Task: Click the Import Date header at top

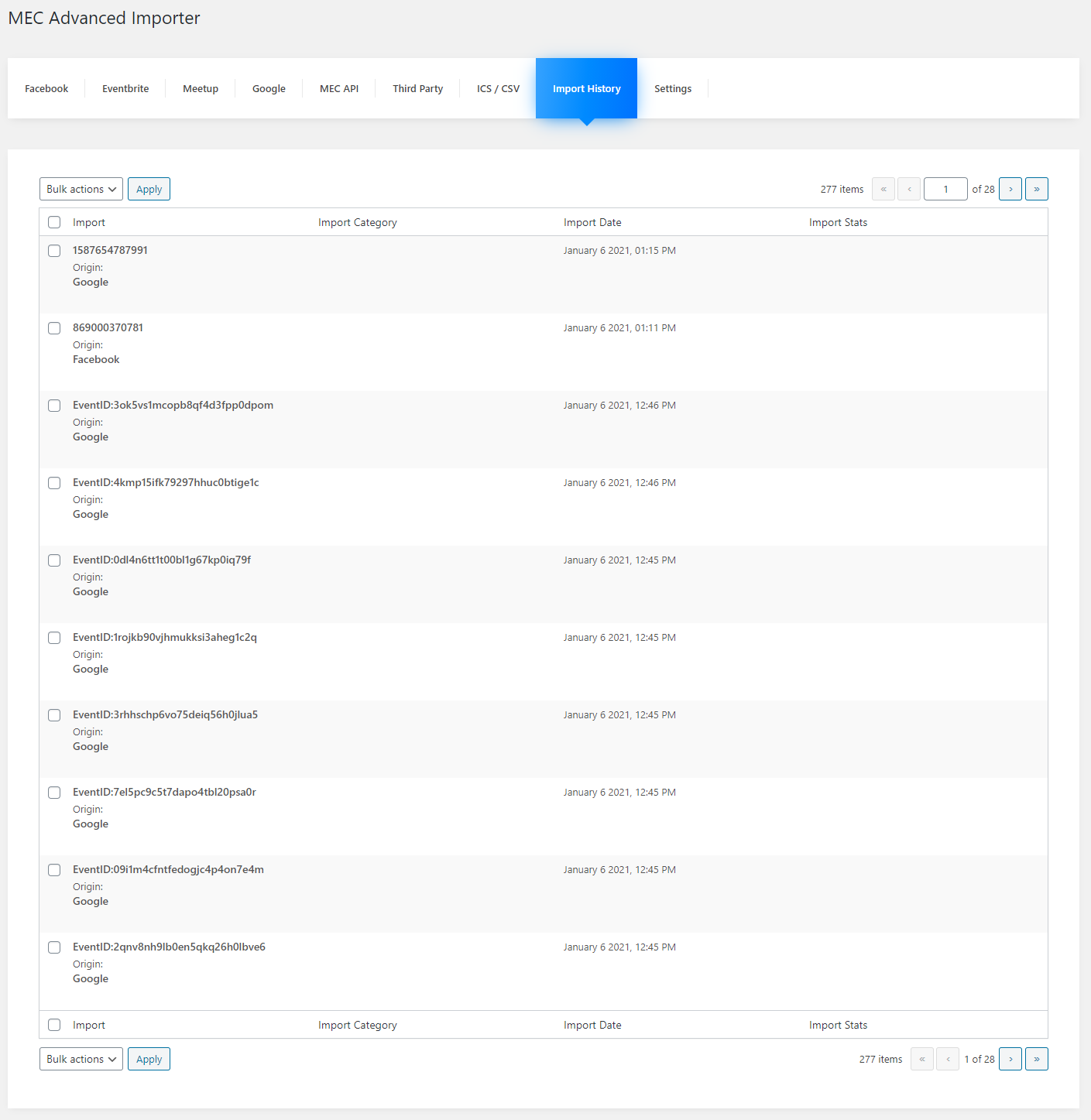Action: coord(592,222)
